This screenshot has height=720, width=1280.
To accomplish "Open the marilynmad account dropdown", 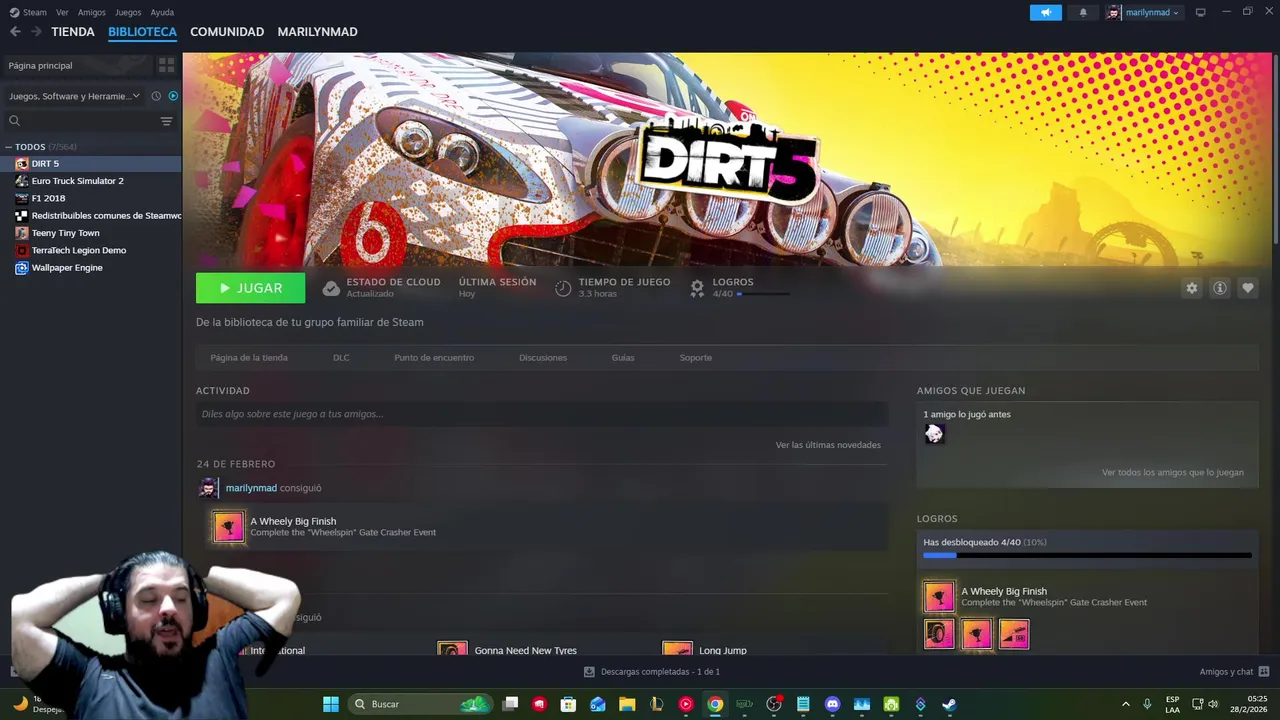I will point(1143,12).
